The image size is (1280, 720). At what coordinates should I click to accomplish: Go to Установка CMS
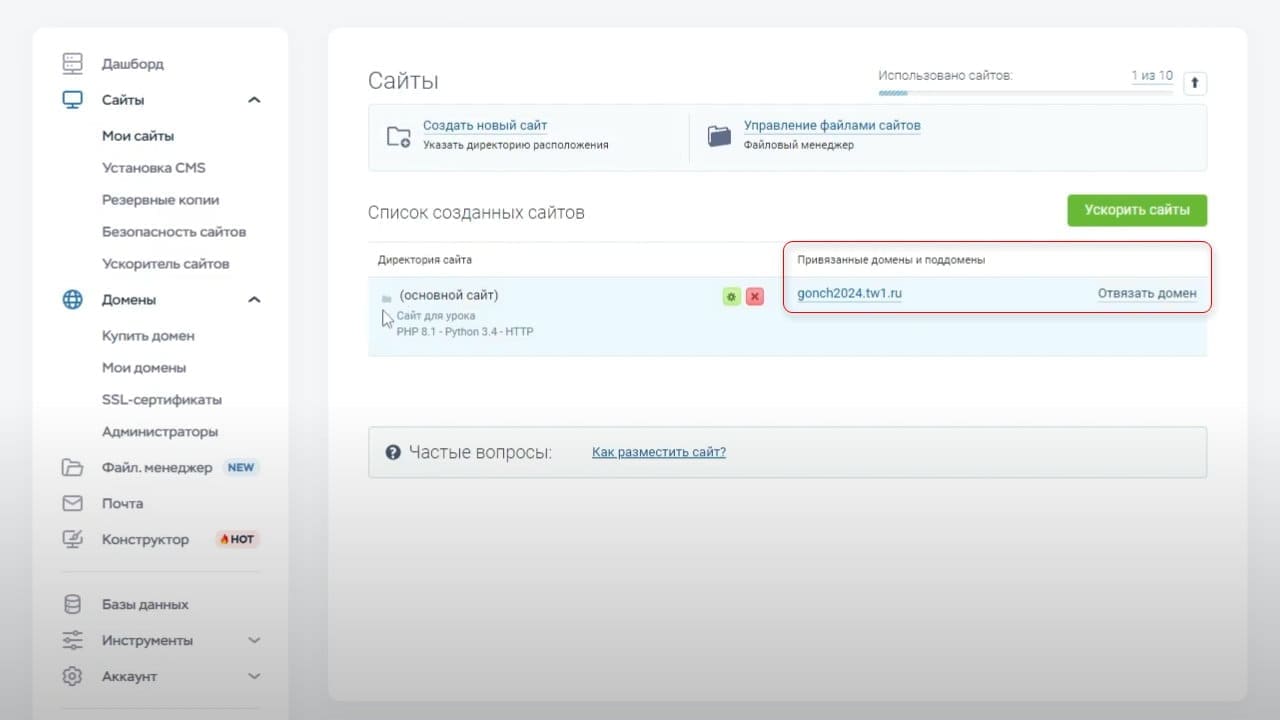[x=154, y=168]
